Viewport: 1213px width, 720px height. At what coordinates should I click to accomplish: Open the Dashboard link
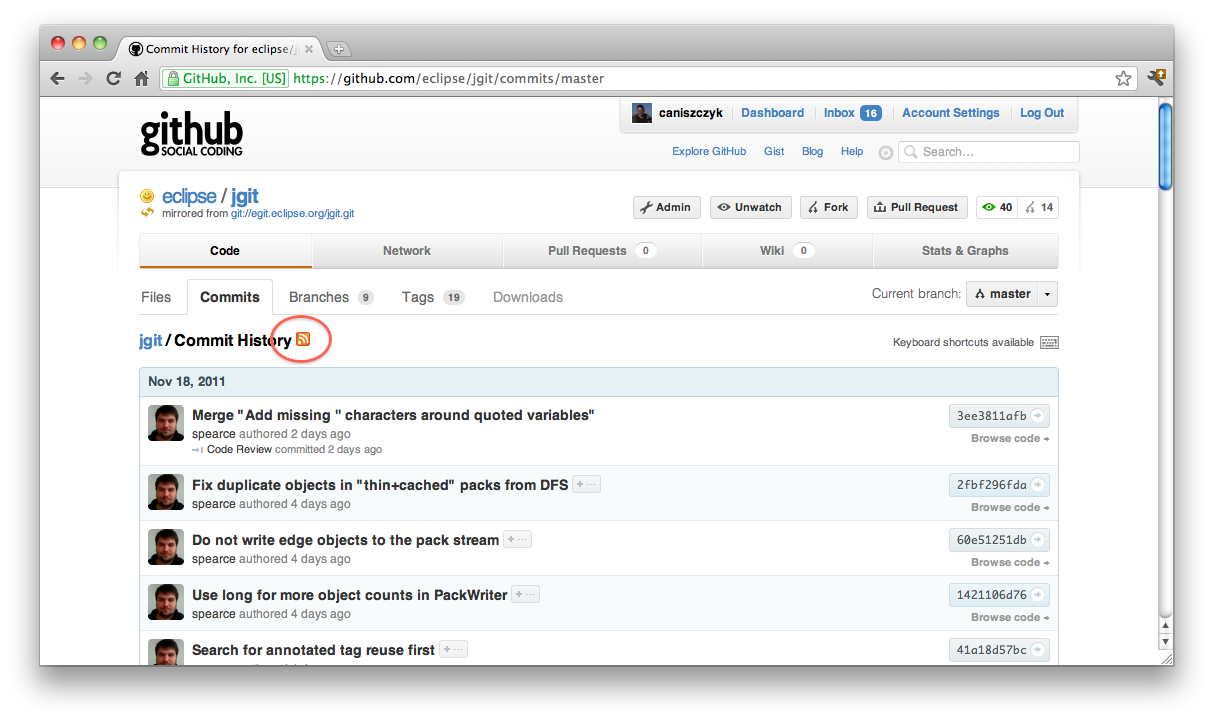pyautogui.click(x=772, y=113)
